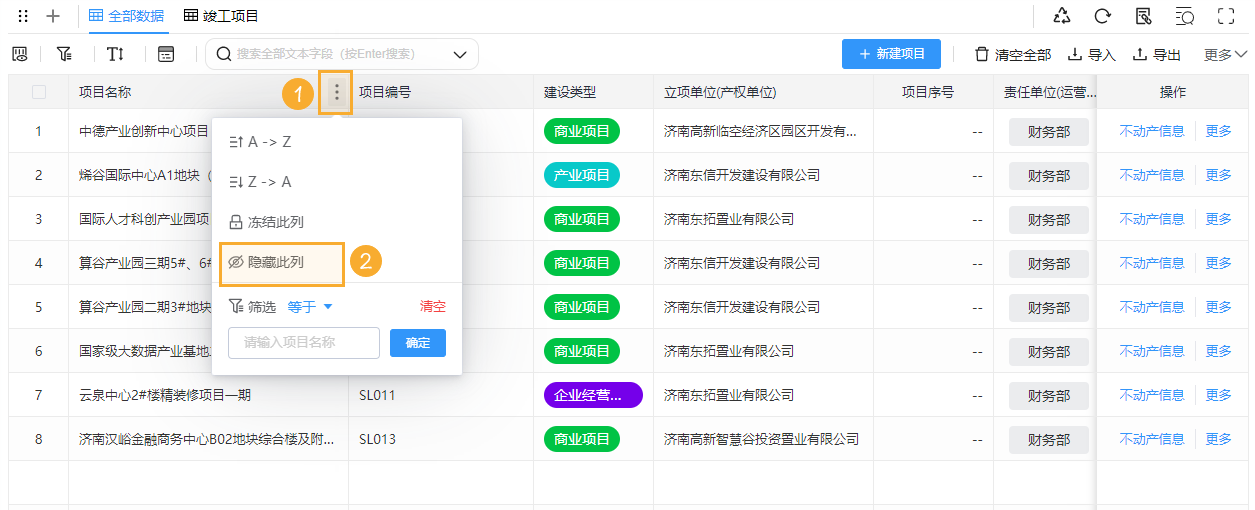Click the drag-grid icon left of the plus
This screenshot has height=510, width=1255.
pos(23,16)
